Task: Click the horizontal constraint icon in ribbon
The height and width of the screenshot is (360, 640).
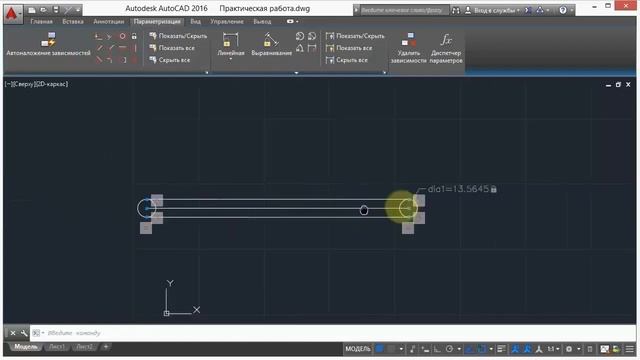Action: point(122,48)
